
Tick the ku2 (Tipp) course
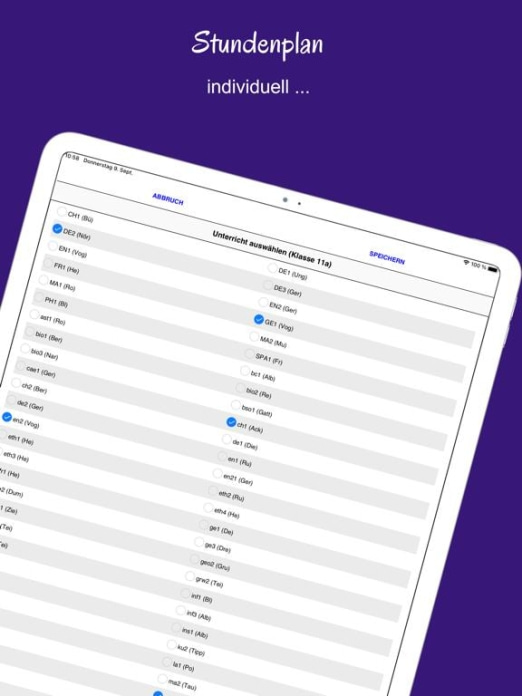pyautogui.click(x=171, y=644)
